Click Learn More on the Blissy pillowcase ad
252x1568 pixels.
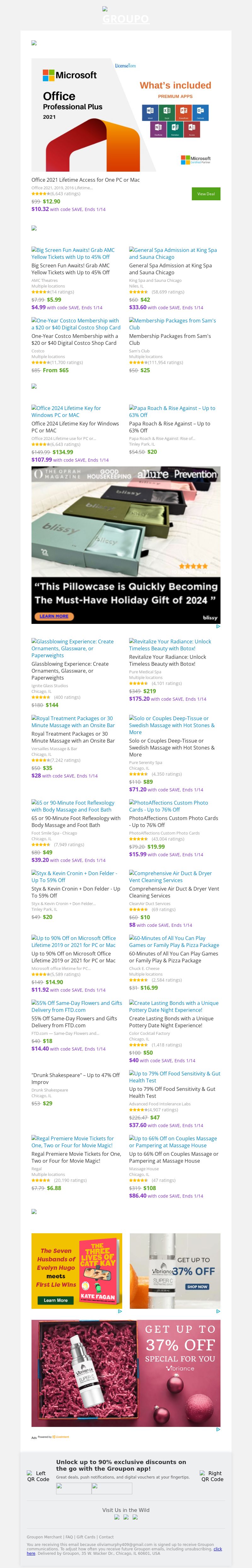tap(54, 616)
